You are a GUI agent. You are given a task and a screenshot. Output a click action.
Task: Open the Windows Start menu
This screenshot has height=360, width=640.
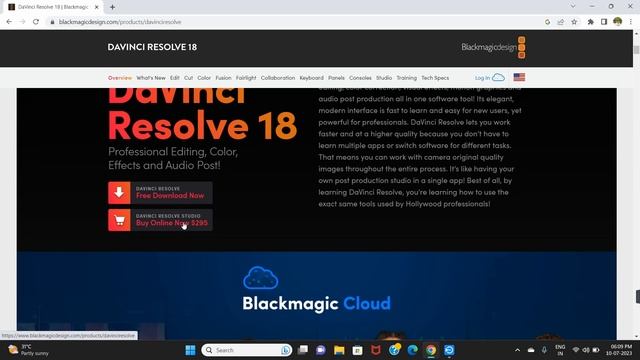pyautogui.click(x=190, y=350)
